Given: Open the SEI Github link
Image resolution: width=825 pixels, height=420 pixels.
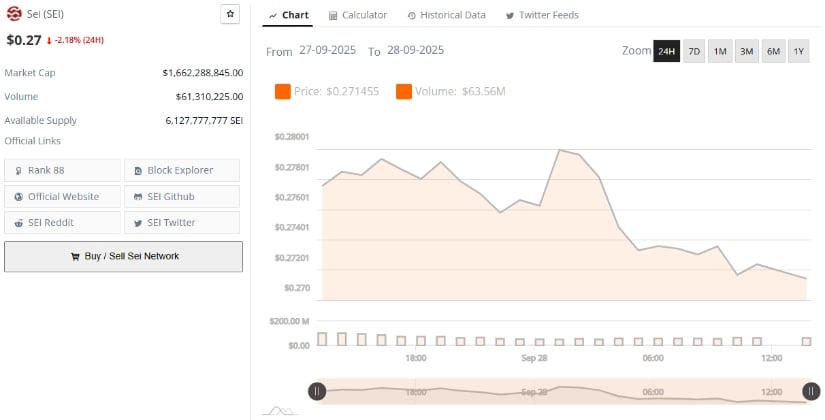Looking at the screenshot, I should (x=182, y=196).
